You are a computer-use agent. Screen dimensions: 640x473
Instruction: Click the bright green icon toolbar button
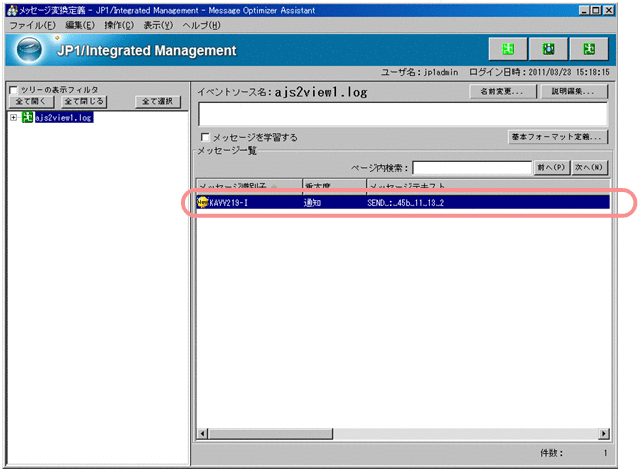[508, 49]
